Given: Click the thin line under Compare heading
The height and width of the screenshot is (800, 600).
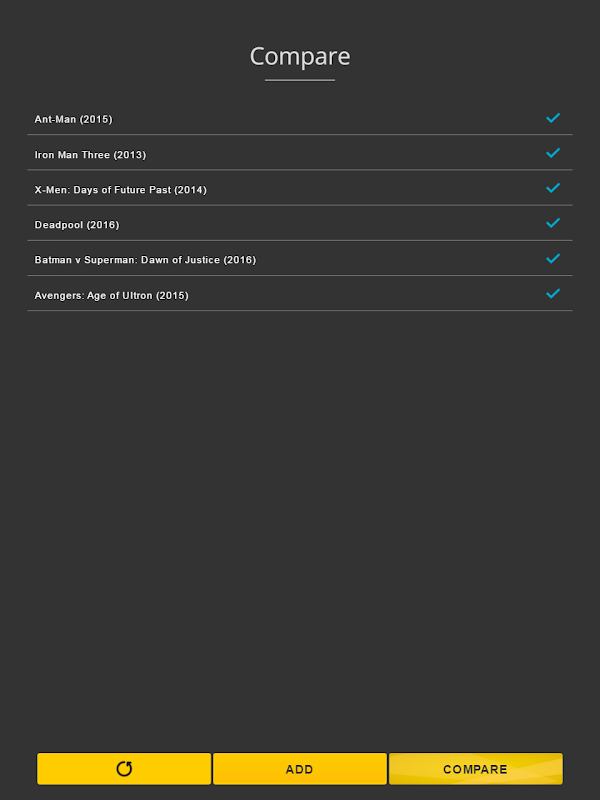Looking at the screenshot, I should [300, 80].
